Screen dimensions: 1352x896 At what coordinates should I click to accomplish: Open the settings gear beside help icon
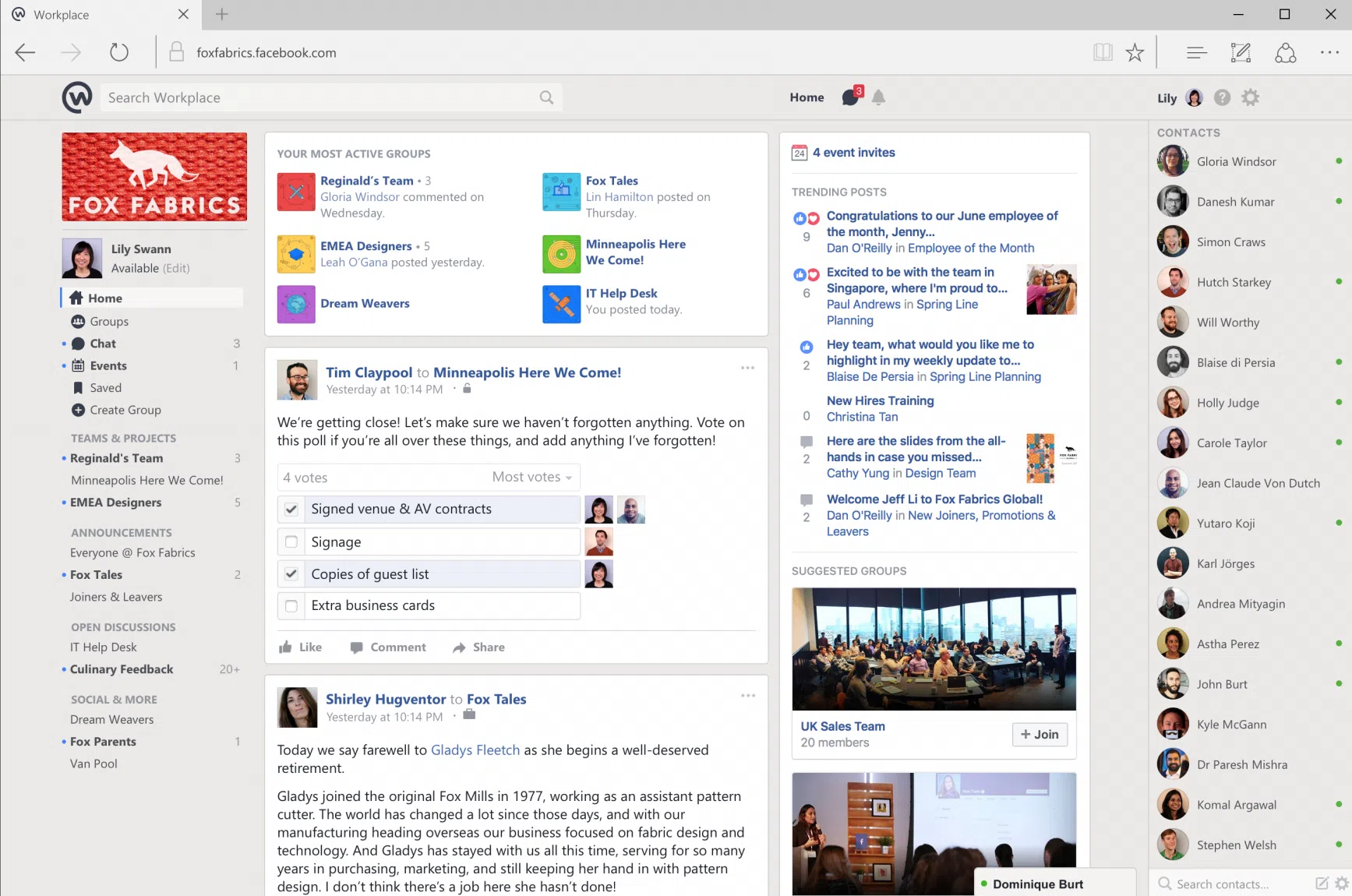(1250, 97)
